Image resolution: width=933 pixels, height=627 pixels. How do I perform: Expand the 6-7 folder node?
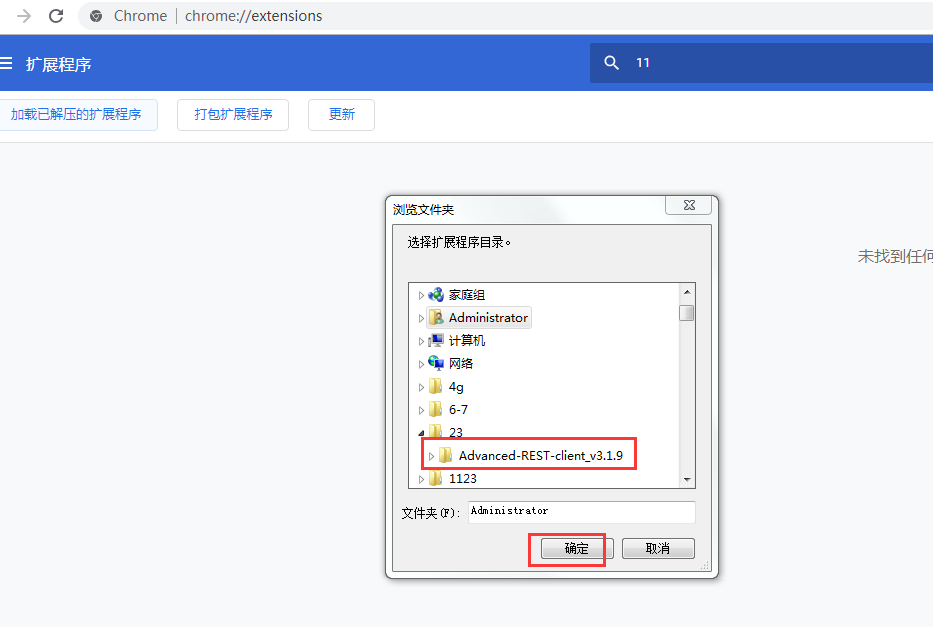pyautogui.click(x=421, y=410)
